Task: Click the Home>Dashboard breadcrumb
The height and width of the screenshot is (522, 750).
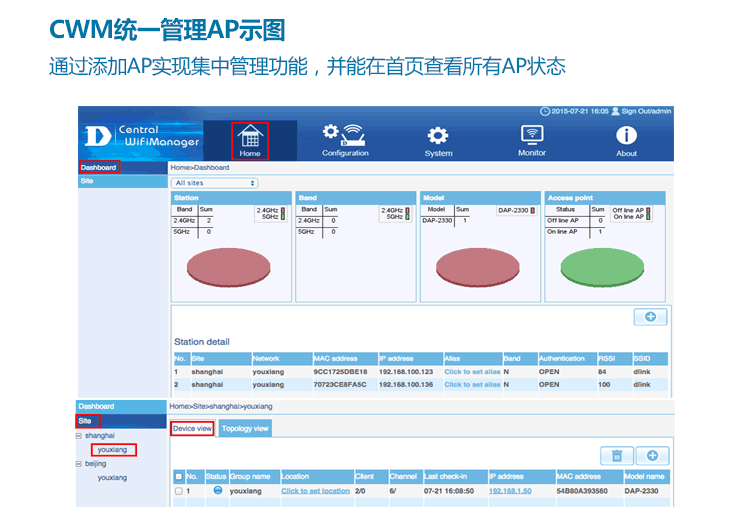Action: point(200,167)
